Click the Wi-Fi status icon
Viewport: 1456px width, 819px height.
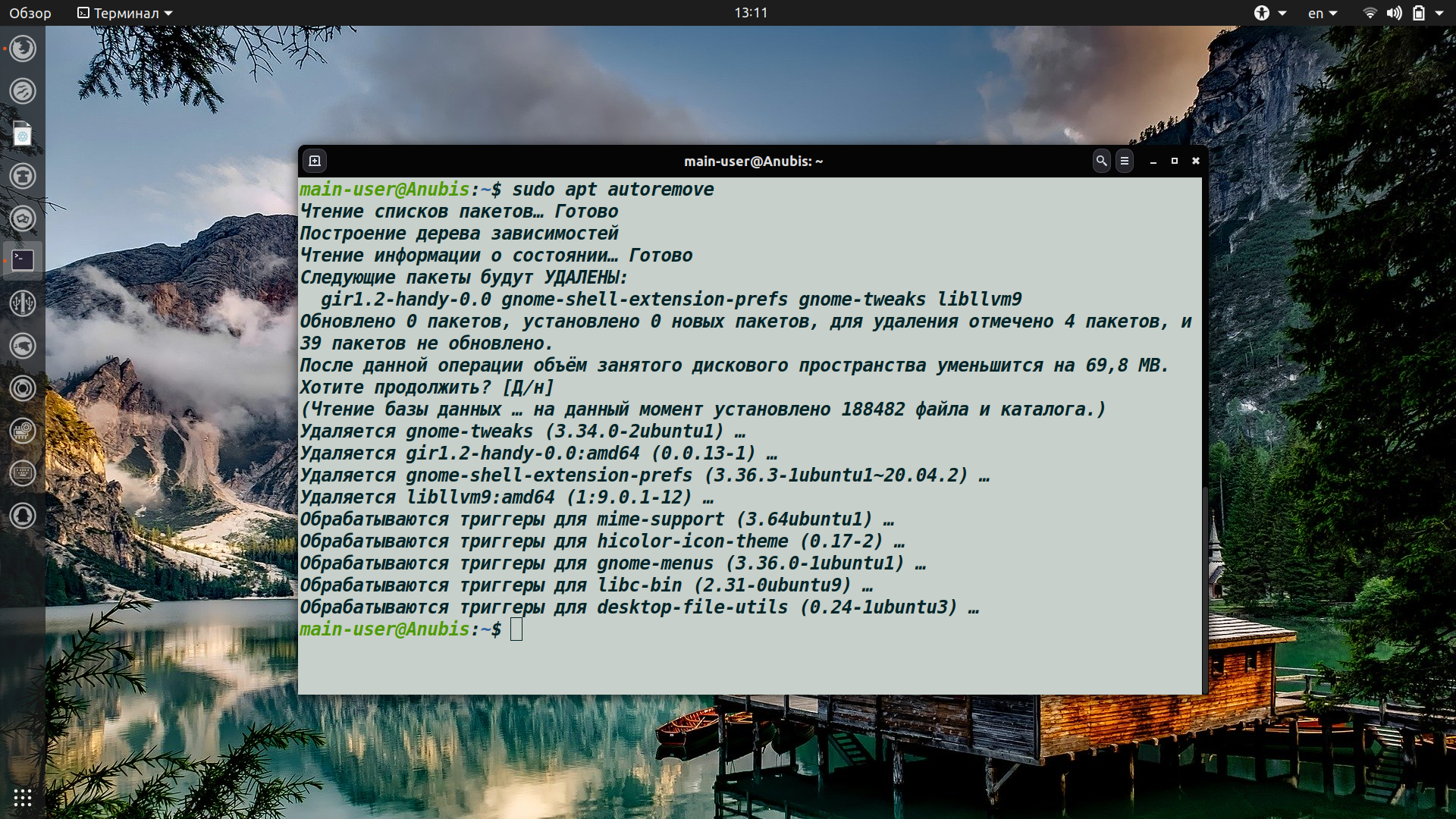tap(1370, 13)
